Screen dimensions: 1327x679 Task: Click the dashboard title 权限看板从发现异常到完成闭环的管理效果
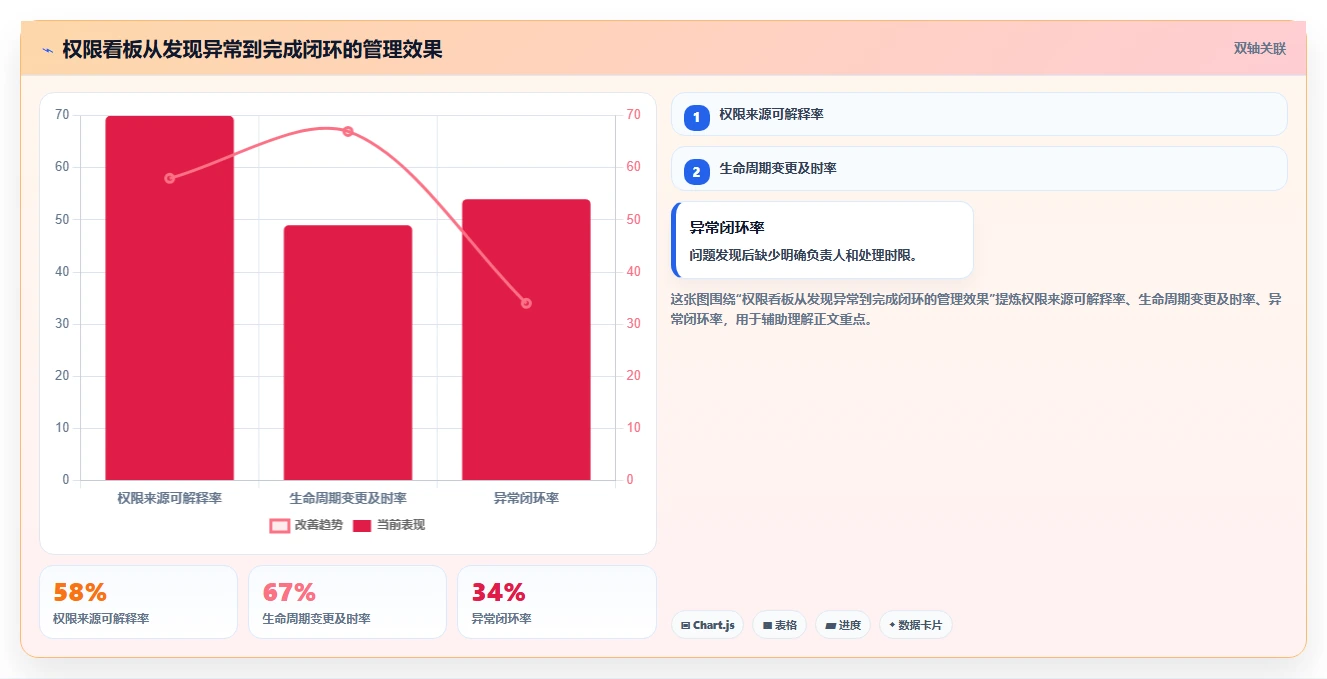(252, 50)
